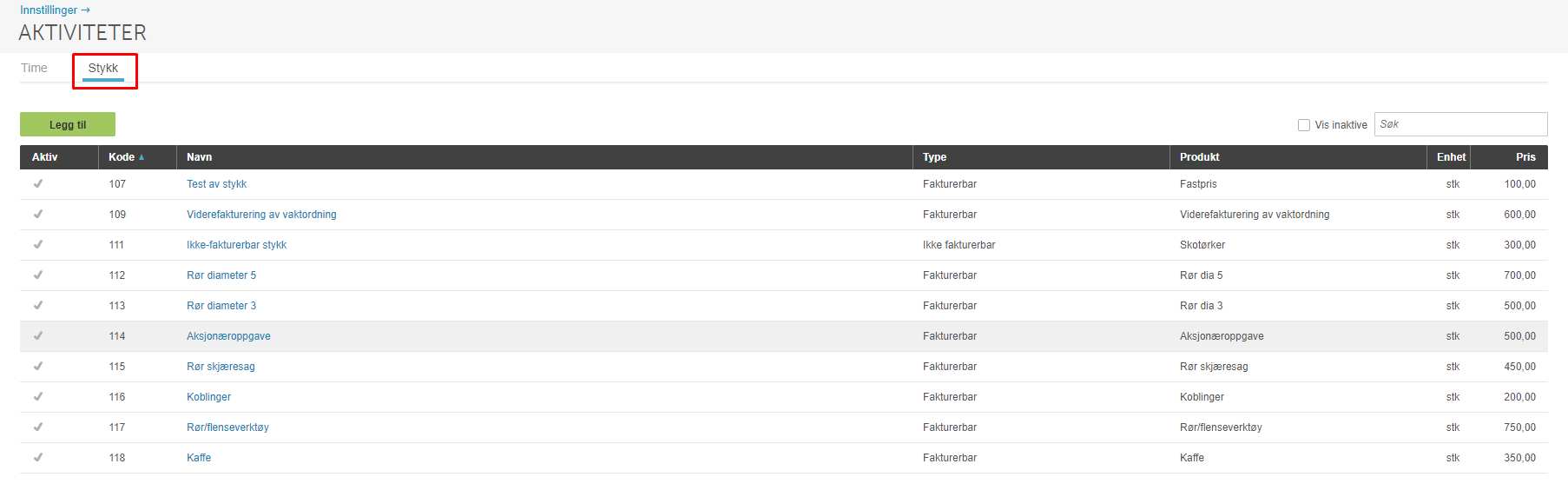Viewport: 1568px width, 497px height.
Task: Click the active checkmark in Kaffe row
Action: (38, 457)
